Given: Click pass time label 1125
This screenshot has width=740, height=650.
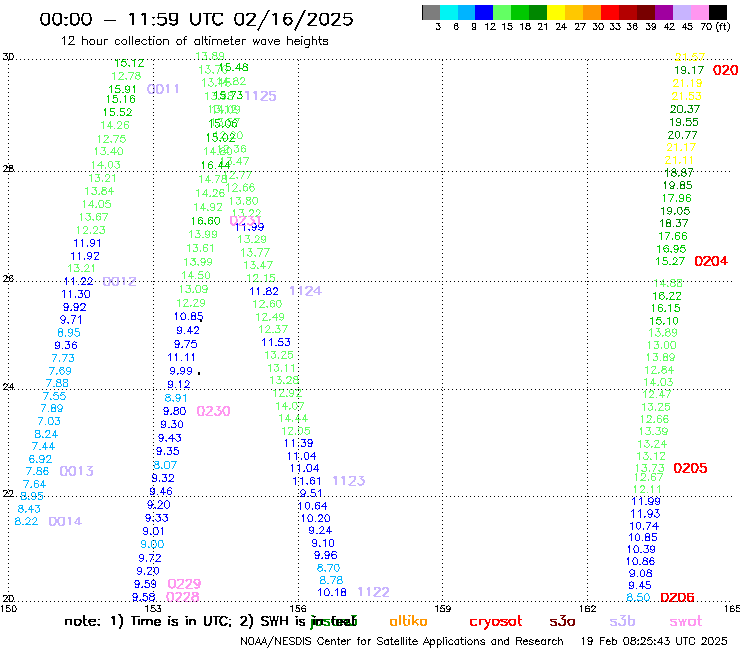Looking at the screenshot, I should click(261, 96).
